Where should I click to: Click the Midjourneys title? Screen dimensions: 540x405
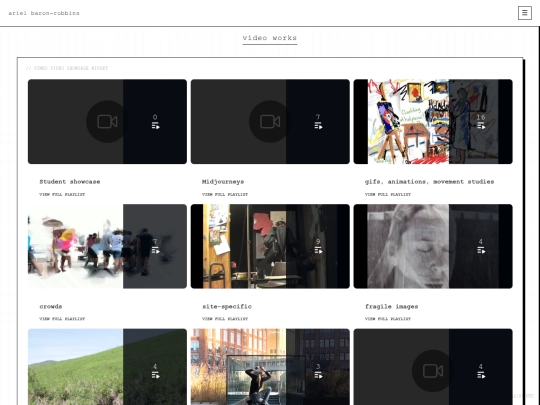click(223, 181)
